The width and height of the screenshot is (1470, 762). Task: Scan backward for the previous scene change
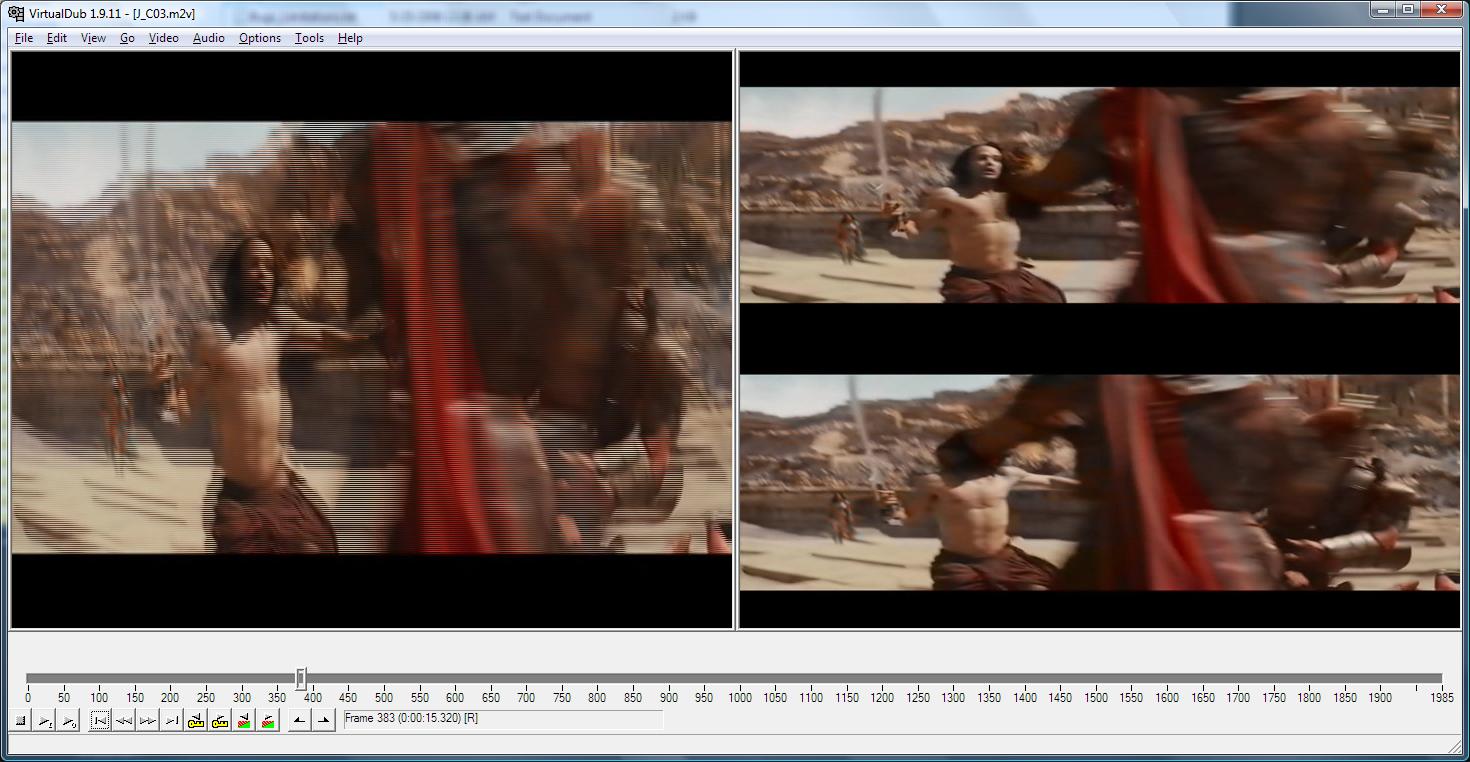tap(244, 720)
